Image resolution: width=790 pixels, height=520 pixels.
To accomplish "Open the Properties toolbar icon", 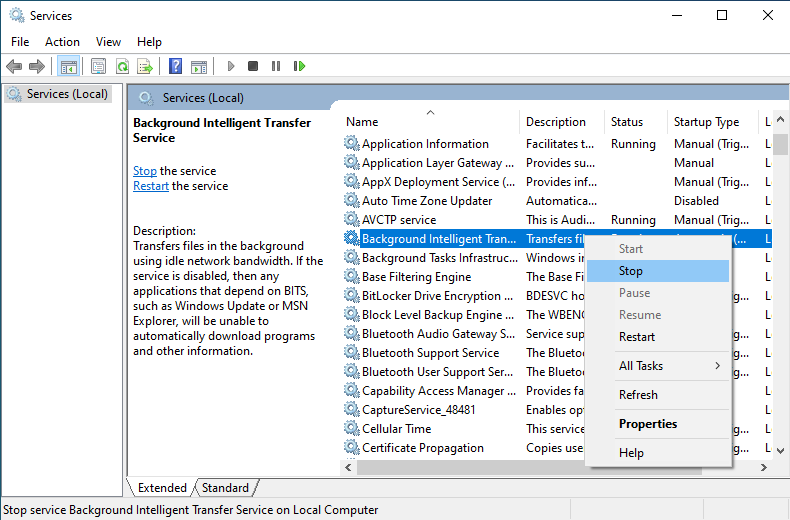I will [98, 66].
